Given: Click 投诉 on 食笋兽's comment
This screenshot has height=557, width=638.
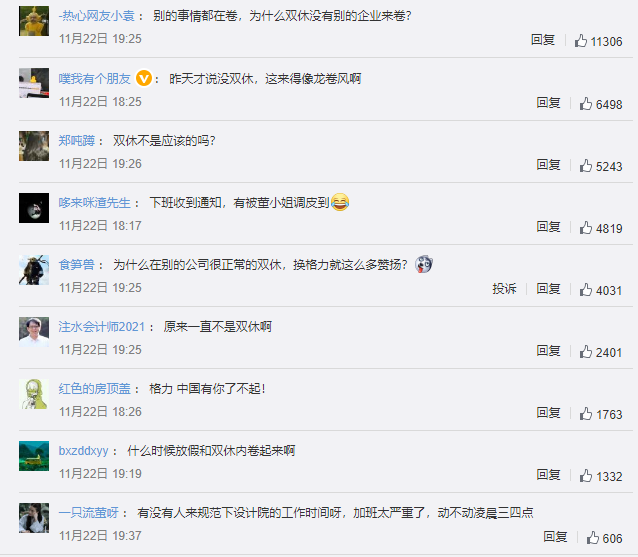Looking at the screenshot, I should (x=504, y=289).
